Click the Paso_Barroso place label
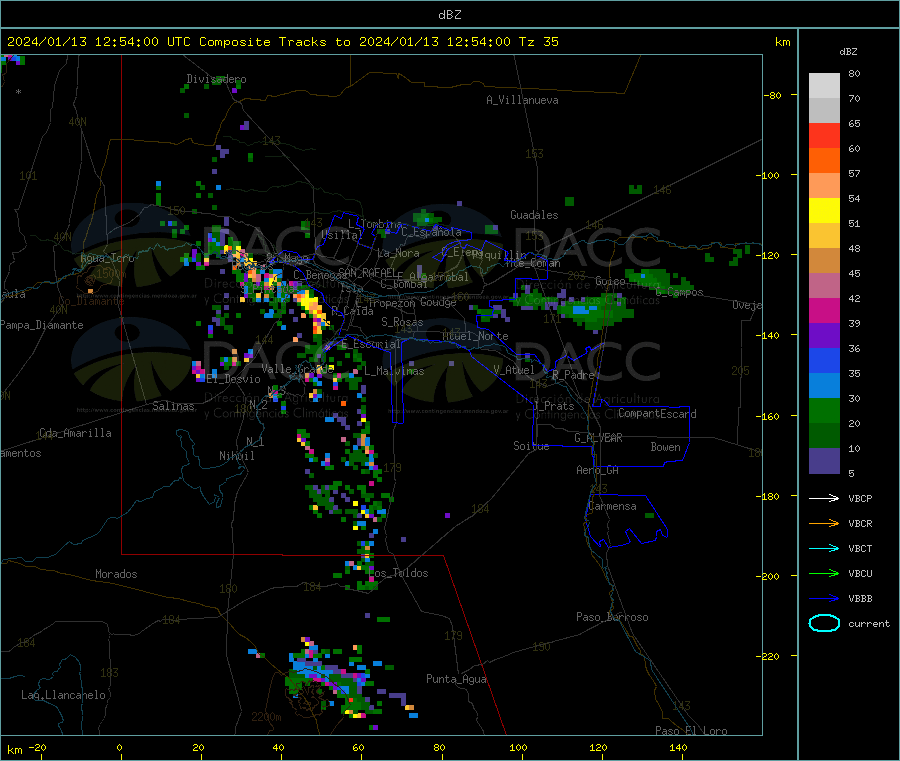This screenshot has height=761, width=900. click(x=612, y=616)
